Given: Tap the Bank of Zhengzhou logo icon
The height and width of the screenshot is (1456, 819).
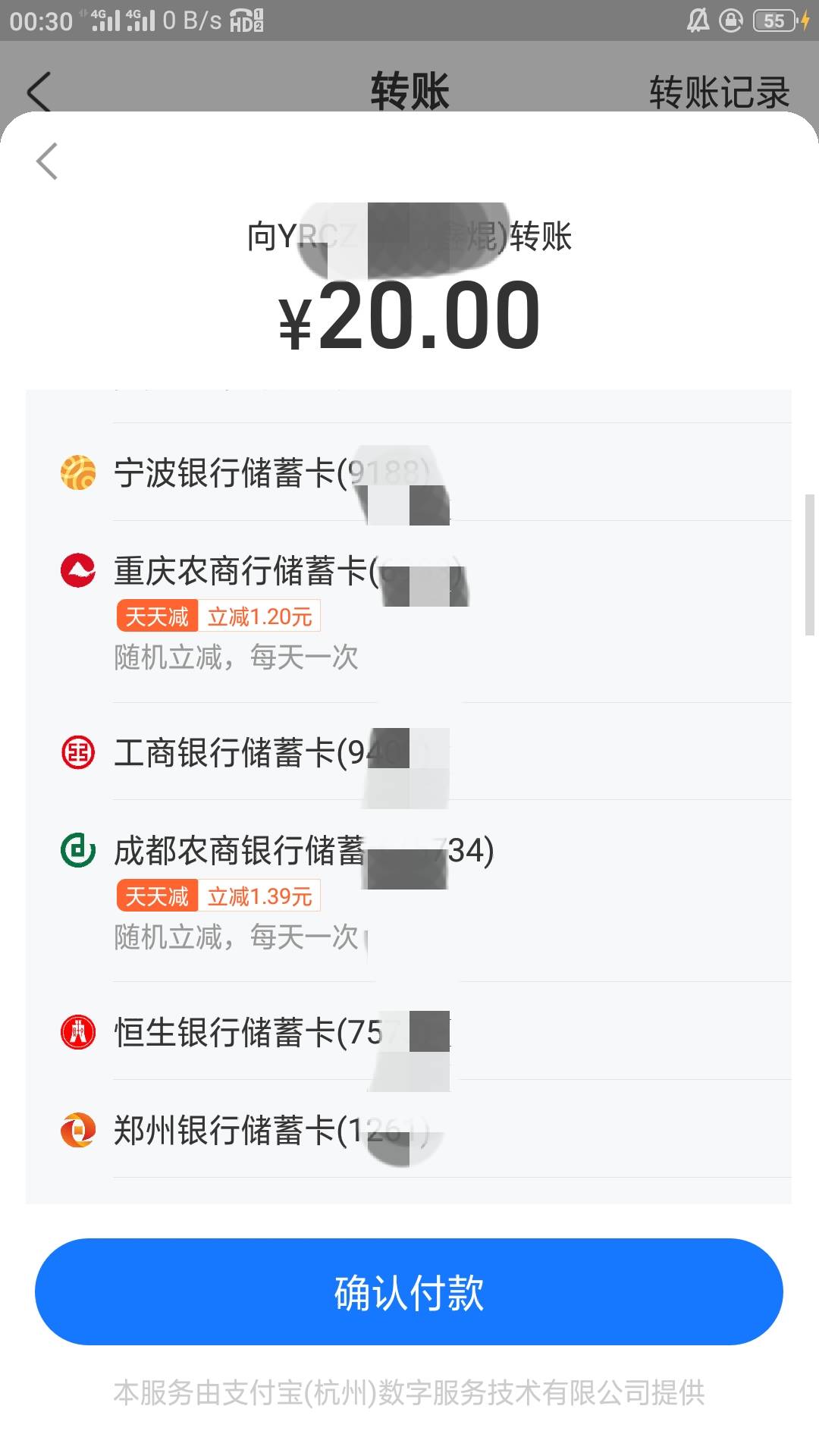Looking at the screenshot, I should [78, 1130].
